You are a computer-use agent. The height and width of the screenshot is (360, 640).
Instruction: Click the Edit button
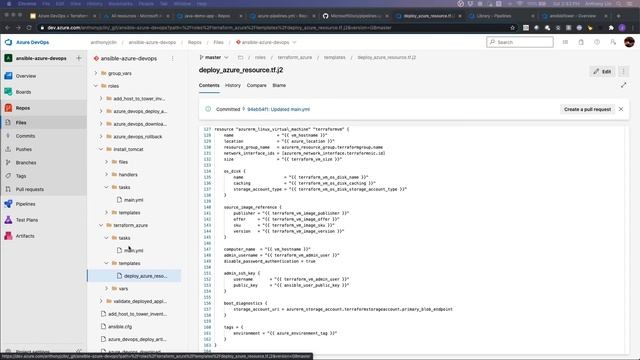pyautogui.click(x=602, y=71)
